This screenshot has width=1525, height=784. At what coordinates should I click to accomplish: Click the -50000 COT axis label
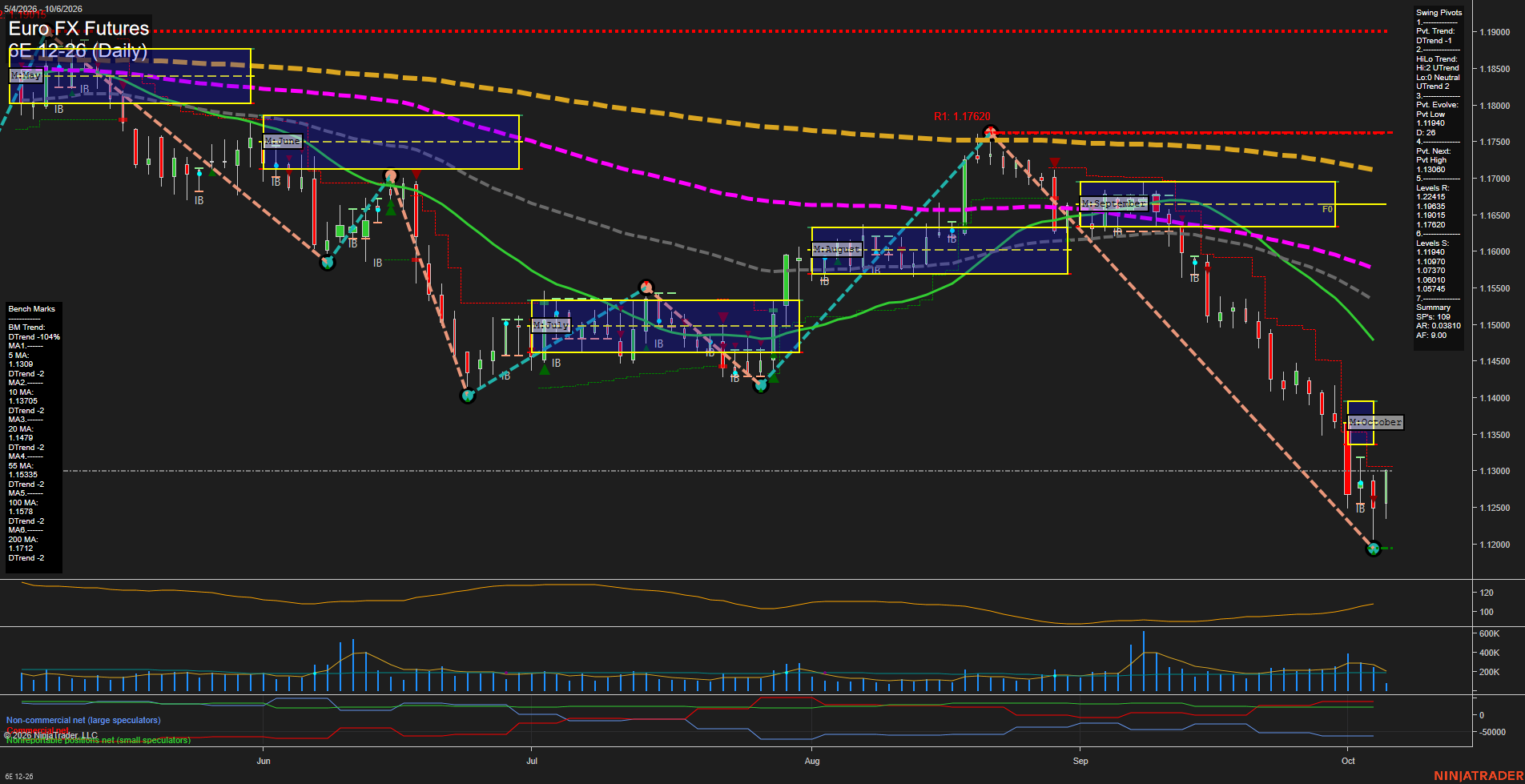(1491, 733)
